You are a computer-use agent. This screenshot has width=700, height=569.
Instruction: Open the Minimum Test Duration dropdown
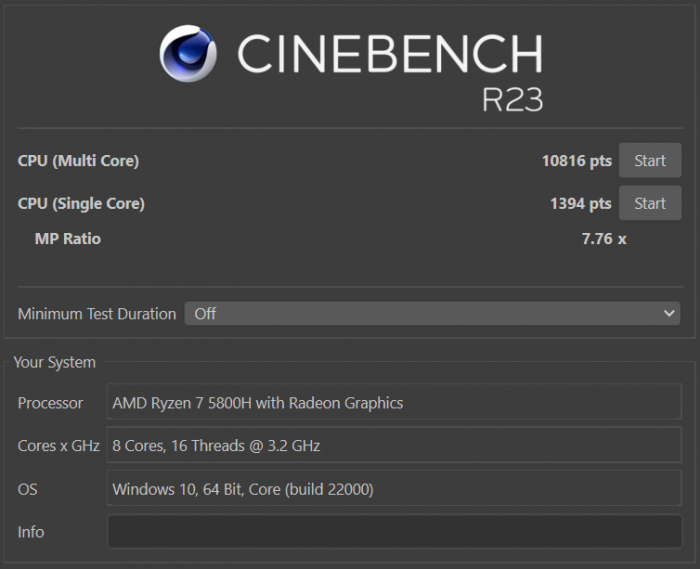pos(432,313)
